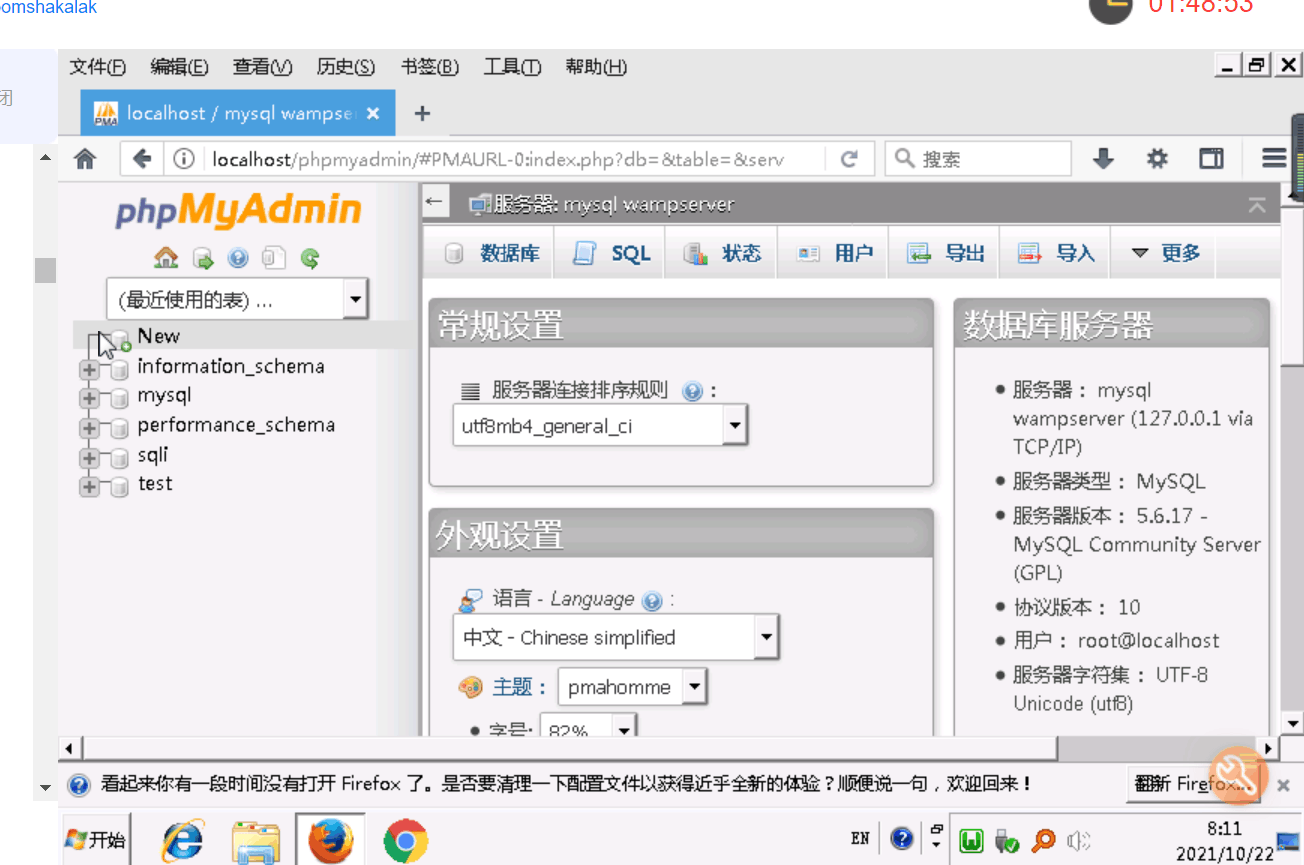Click help icon beside Language label

[x=652, y=601]
